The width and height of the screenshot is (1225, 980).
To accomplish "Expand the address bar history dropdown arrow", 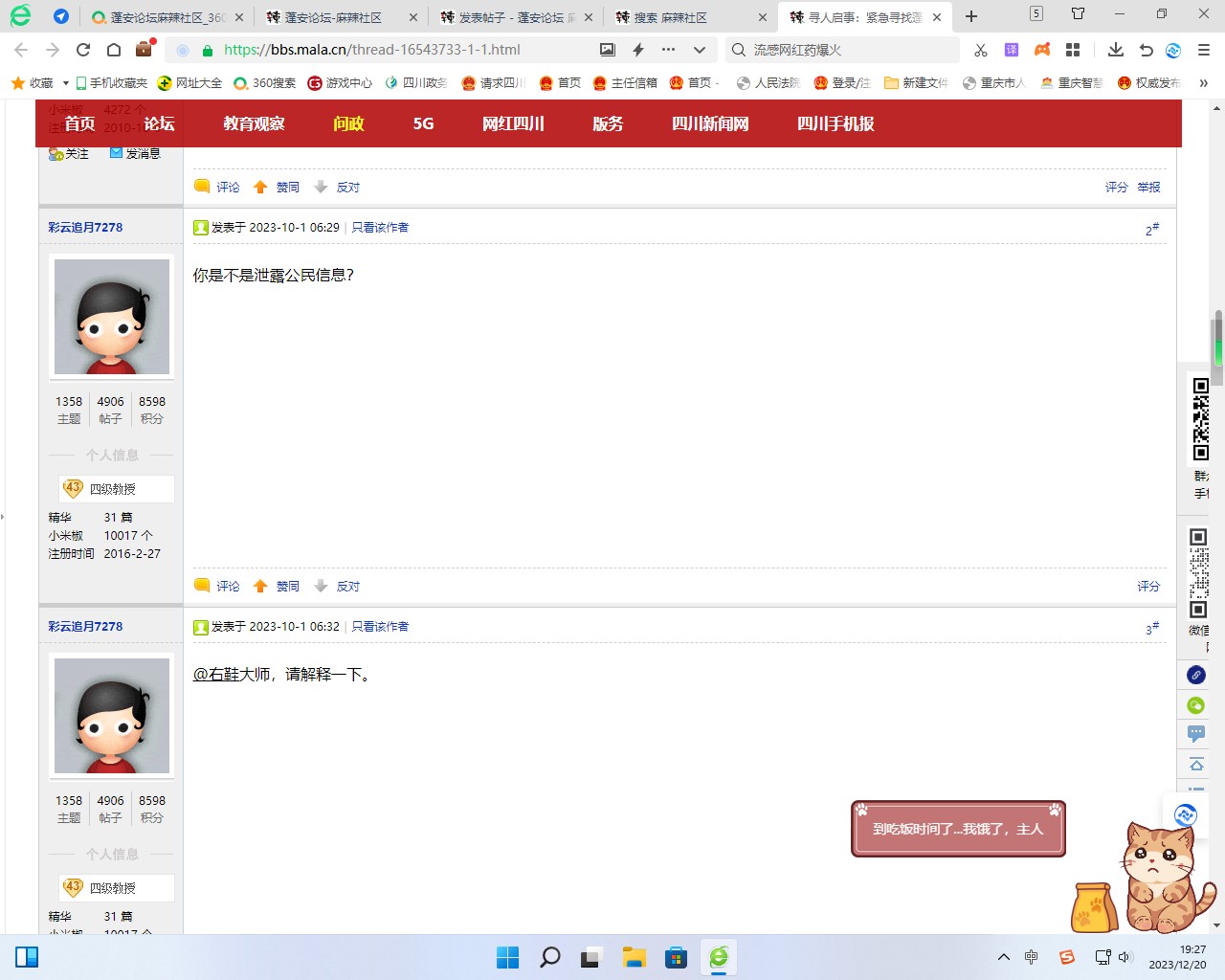I will 700,50.
